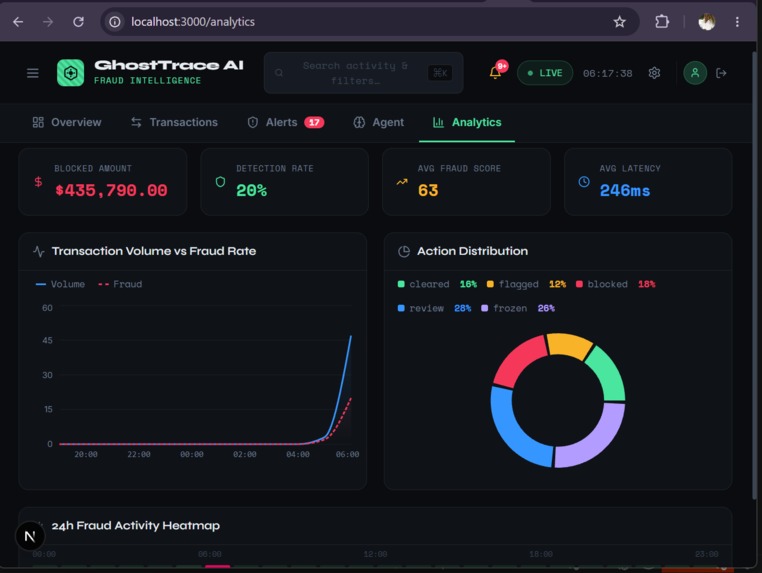The width and height of the screenshot is (762, 573).
Task: Click the yellow flagged legend swatch
Action: (x=490, y=284)
